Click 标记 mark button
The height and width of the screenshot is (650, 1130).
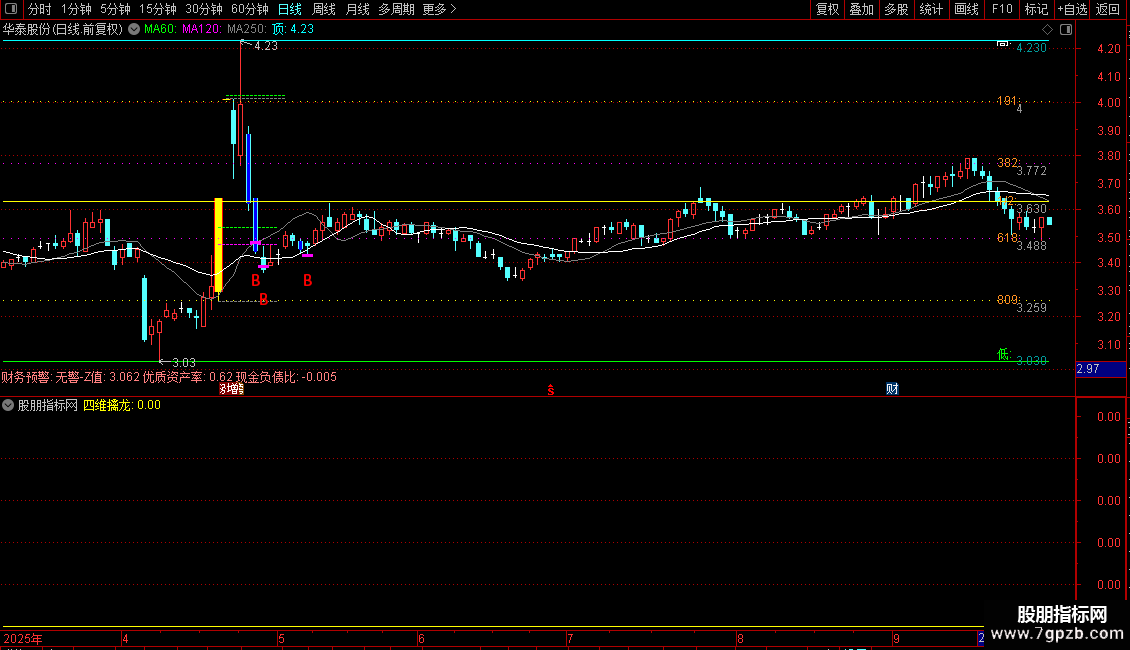tap(1036, 9)
